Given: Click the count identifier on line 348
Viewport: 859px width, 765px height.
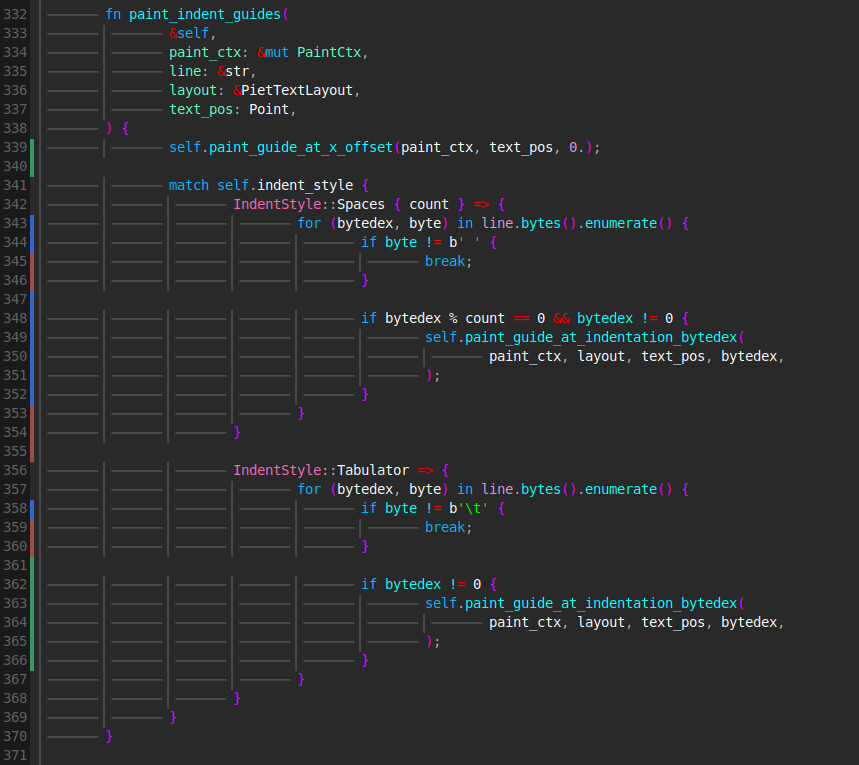Looking at the screenshot, I should click(x=485, y=318).
